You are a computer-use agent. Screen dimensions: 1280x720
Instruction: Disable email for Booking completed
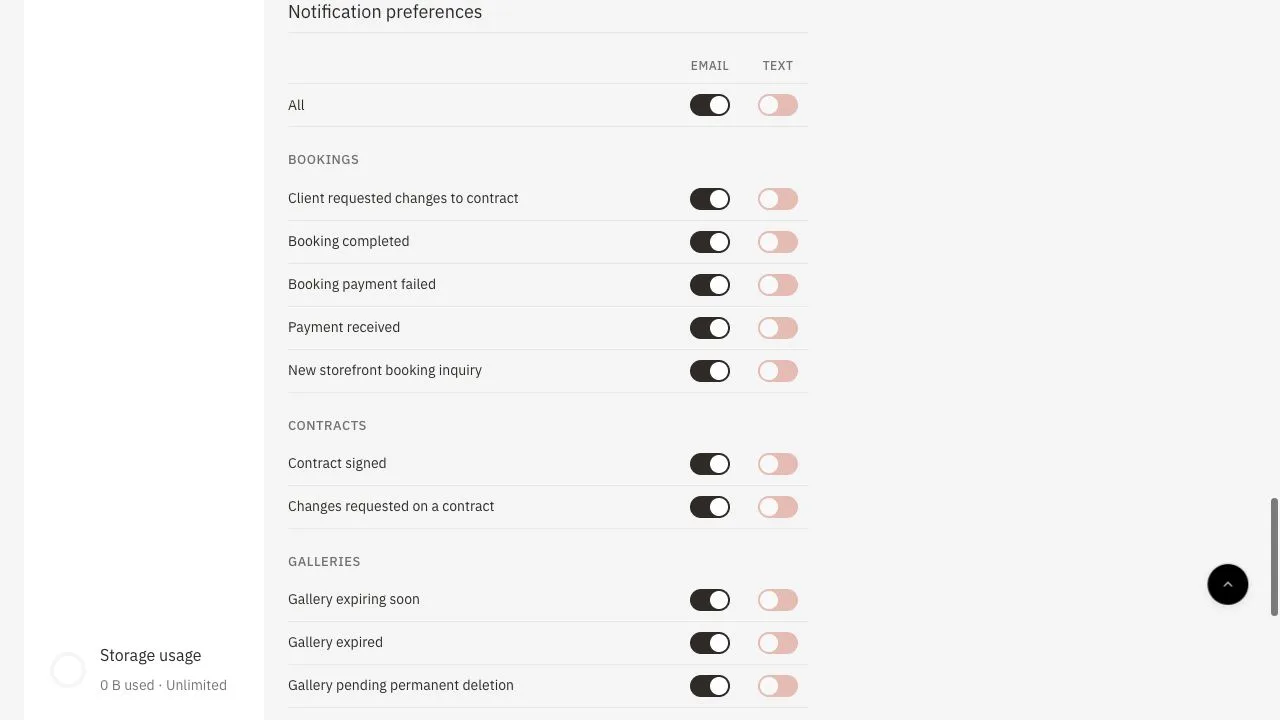710,242
